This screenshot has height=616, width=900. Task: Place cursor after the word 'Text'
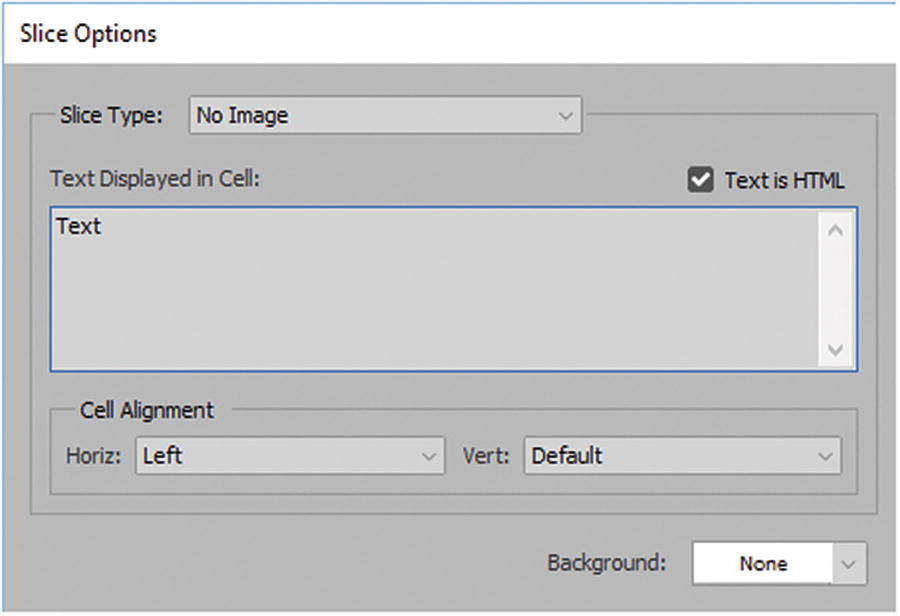click(103, 227)
